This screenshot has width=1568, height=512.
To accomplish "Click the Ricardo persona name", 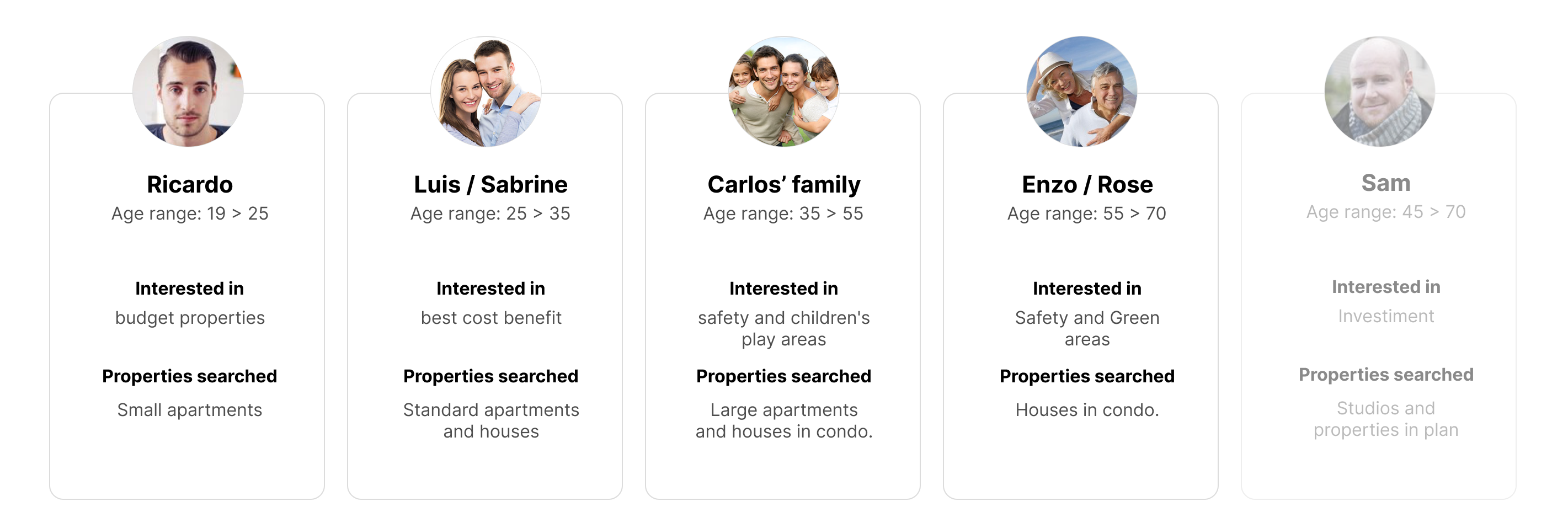I will (189, 184).
